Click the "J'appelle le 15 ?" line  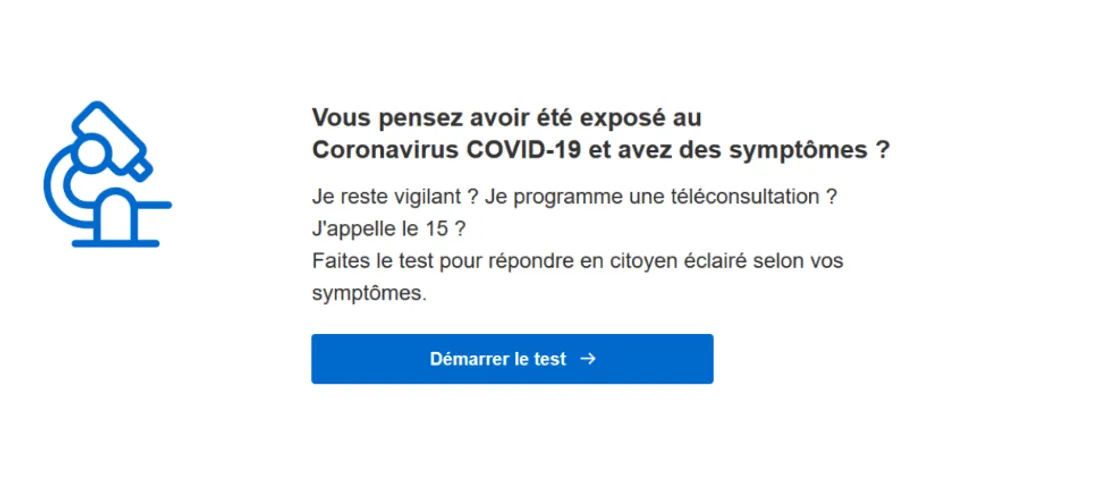[389, 230]
